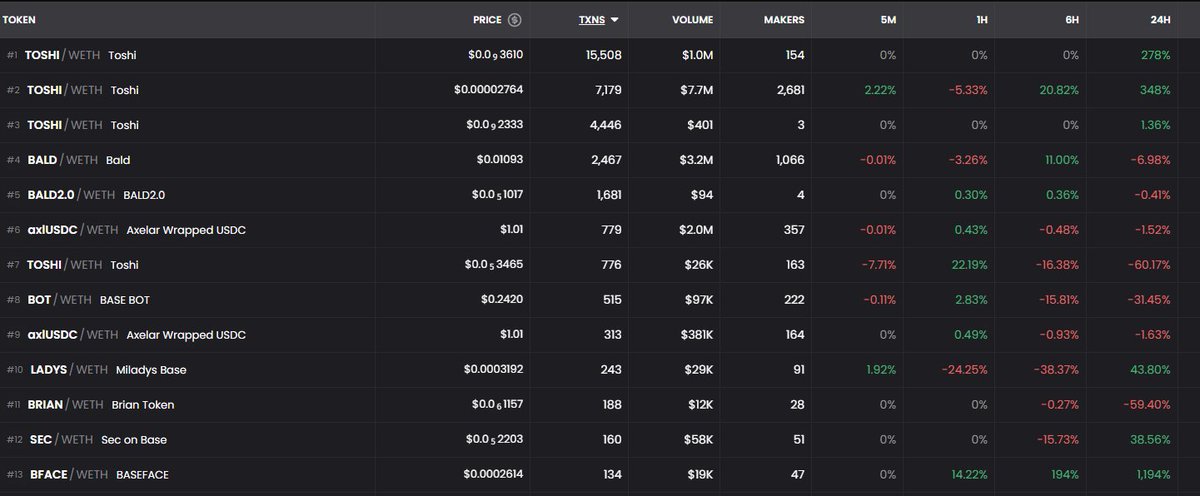Sort by the VOLUME column header
The height and width of the screenshot is (496, 1200).
(x=692, y=20)
